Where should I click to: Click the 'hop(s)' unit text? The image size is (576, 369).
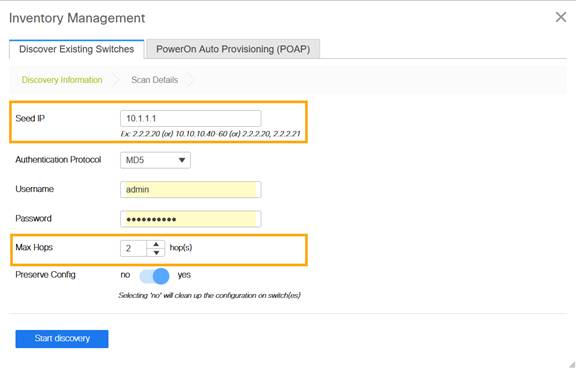click(181, 248)
